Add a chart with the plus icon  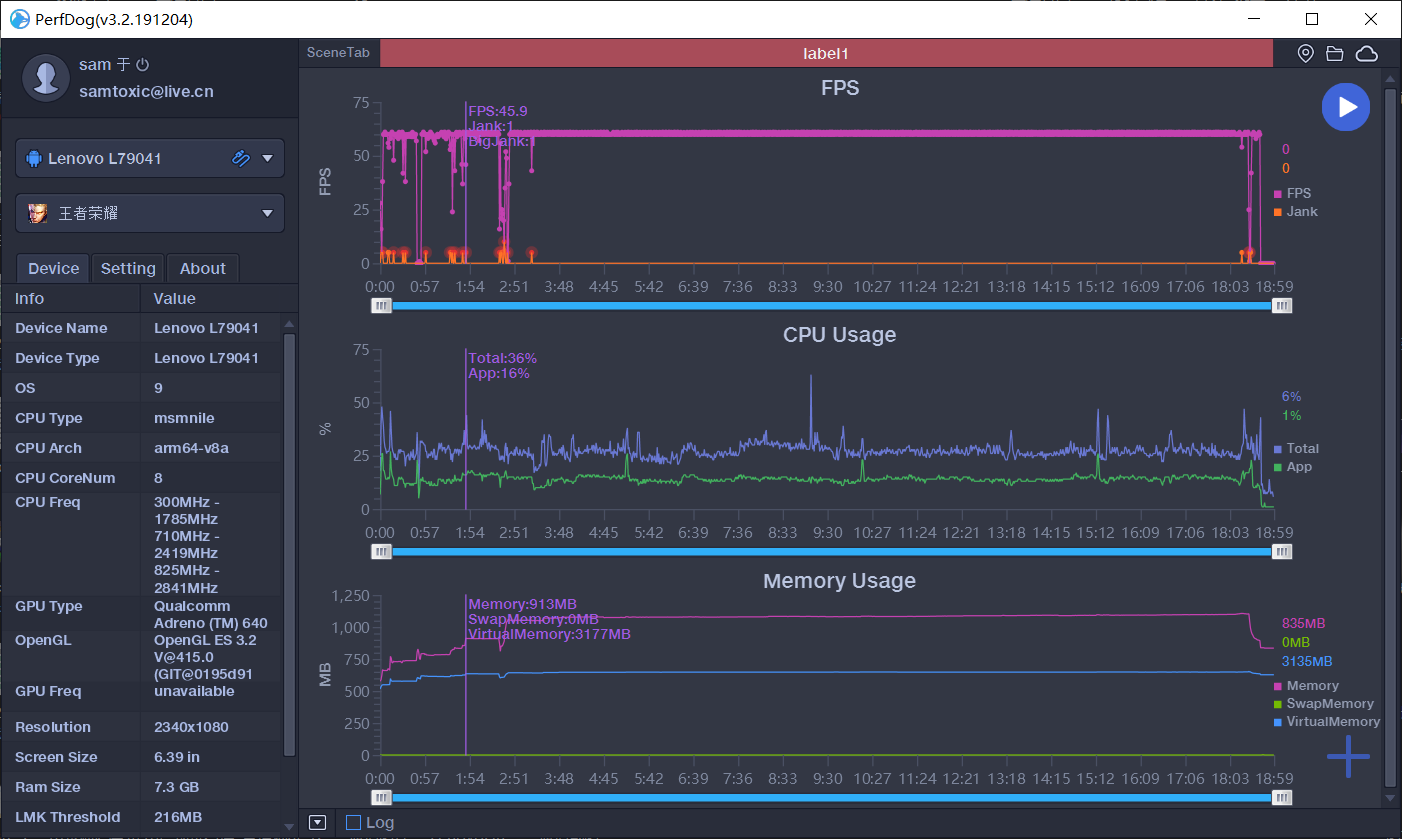[1348, 756]
